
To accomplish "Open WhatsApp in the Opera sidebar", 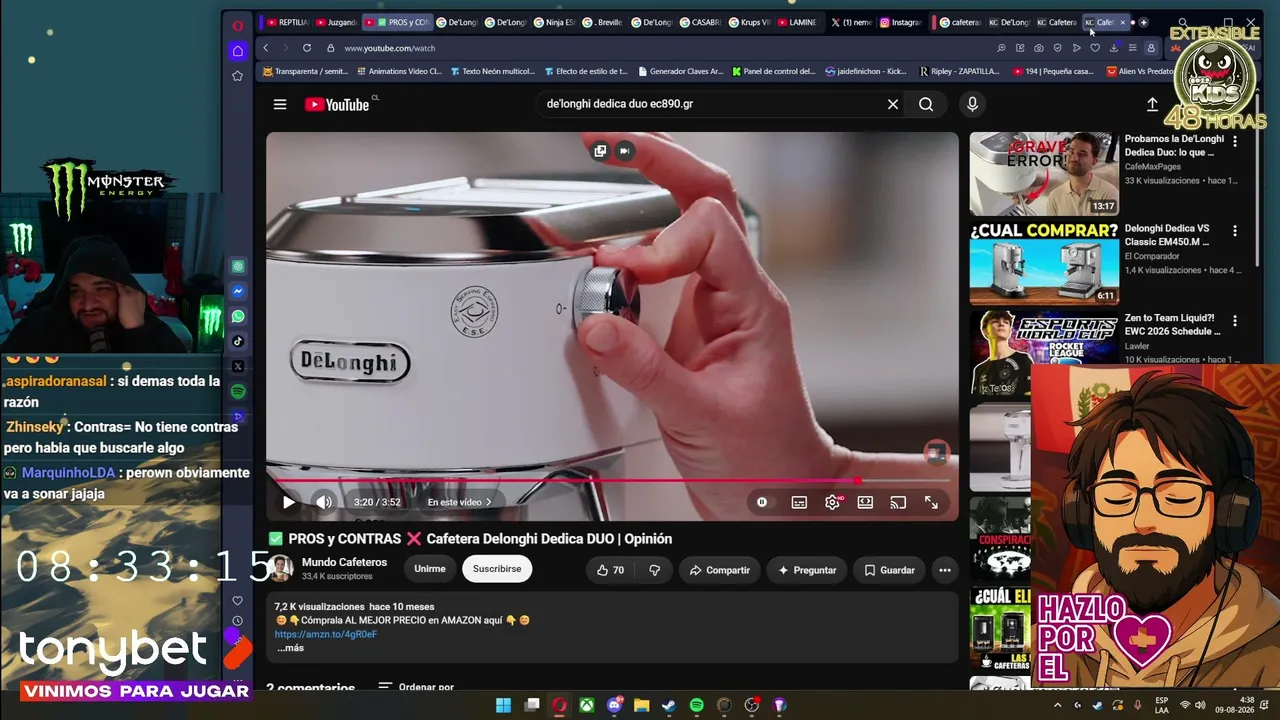I will (238, 316).
